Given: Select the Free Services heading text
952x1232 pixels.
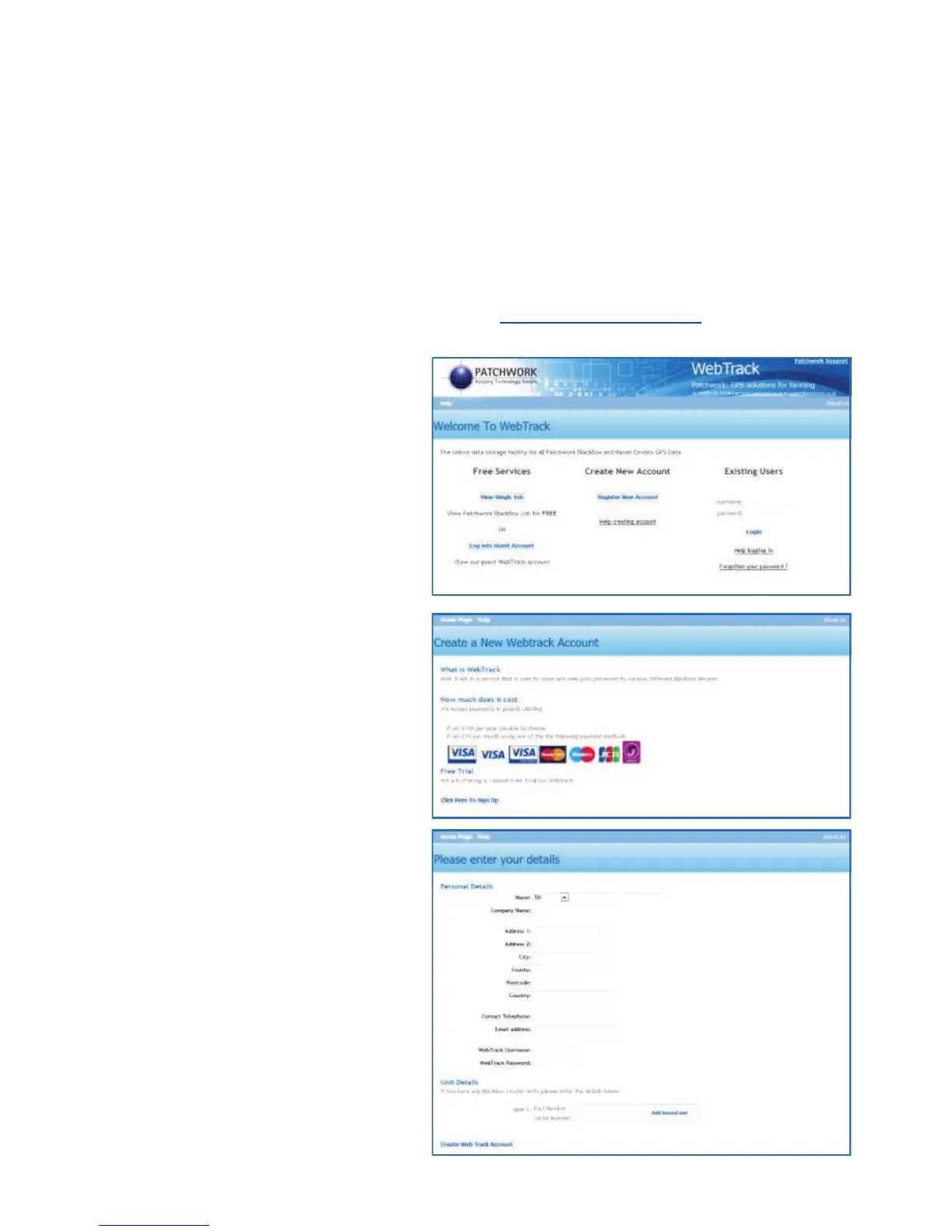Looking at the screenshot, I should [x=502, y=471].
